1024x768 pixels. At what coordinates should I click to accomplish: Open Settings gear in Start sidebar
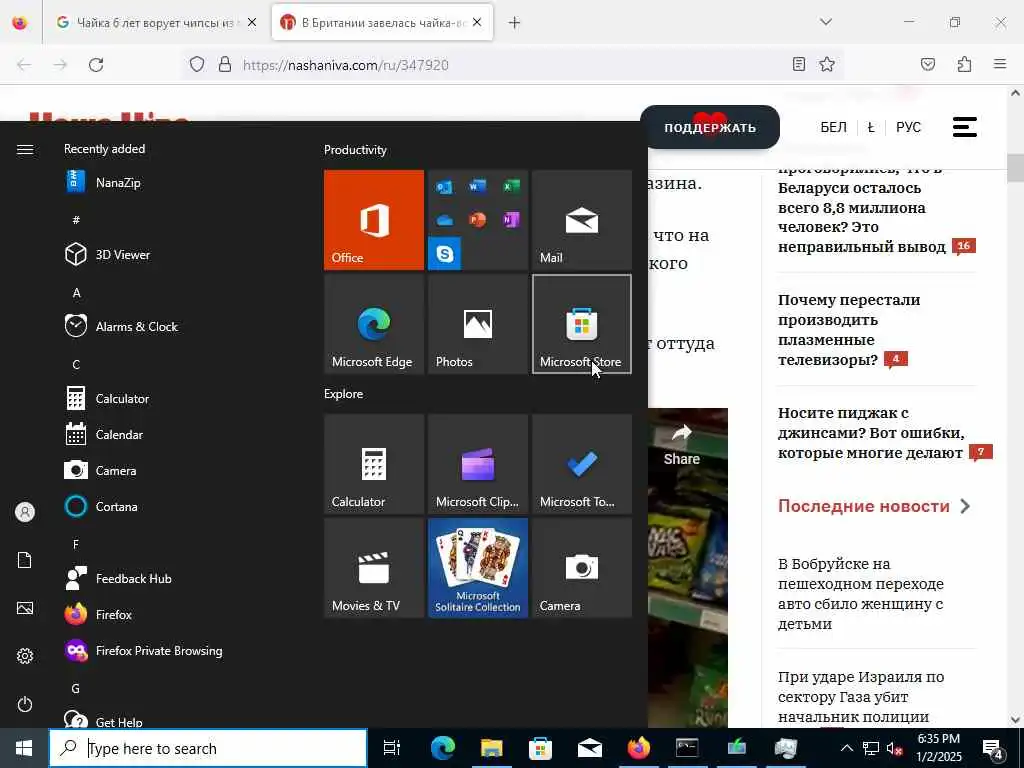pos(25,656)
